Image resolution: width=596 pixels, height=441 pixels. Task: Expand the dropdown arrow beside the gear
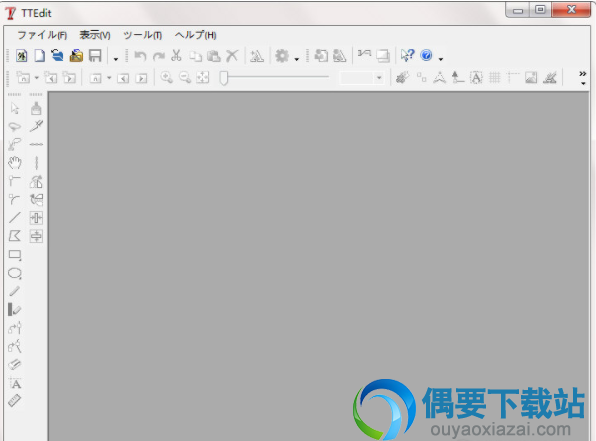(296, 59)
